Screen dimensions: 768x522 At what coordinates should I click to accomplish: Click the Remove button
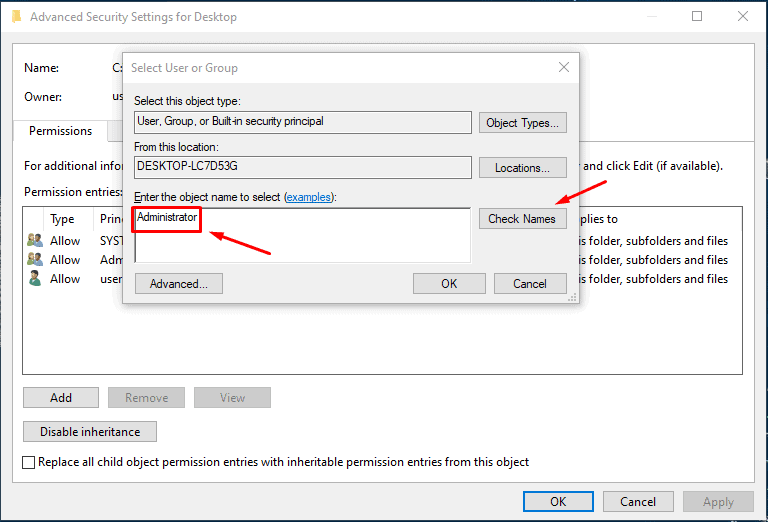click(146, 398)
